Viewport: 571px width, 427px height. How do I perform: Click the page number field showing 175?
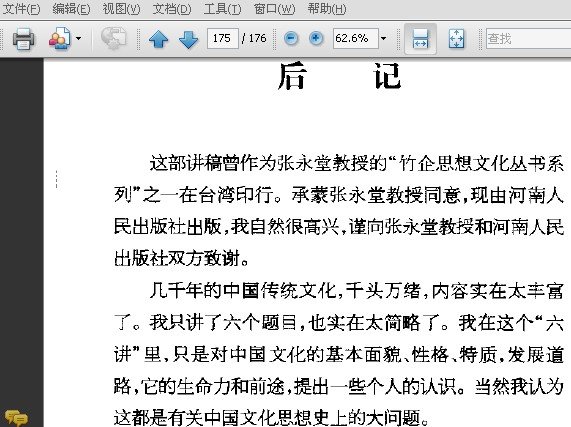(223, 38)
